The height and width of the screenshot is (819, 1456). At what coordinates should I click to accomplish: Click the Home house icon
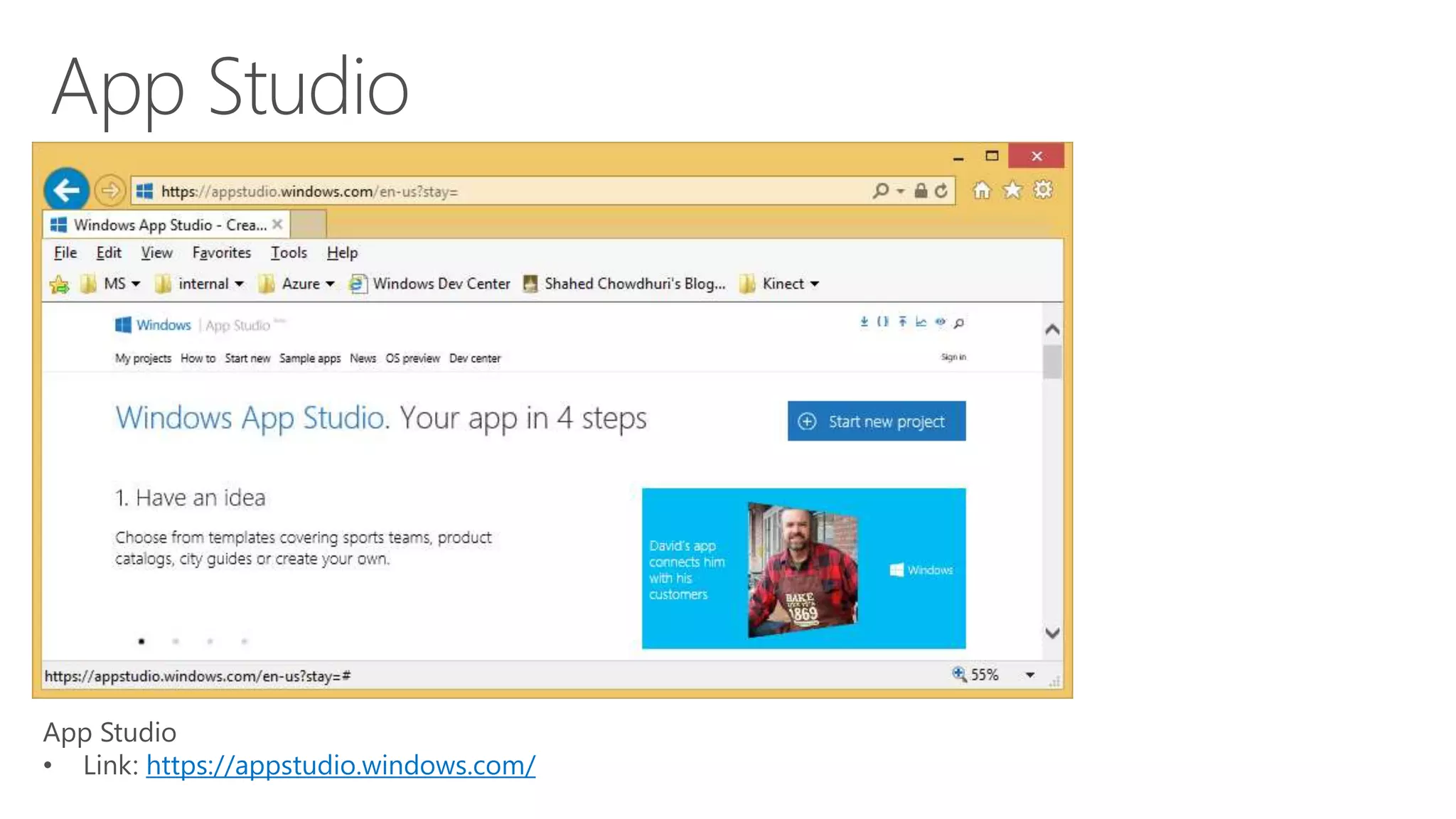[x=982, y=190]
